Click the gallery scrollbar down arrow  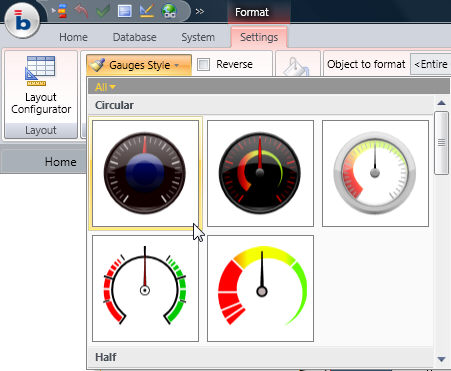tap(441, 359)
